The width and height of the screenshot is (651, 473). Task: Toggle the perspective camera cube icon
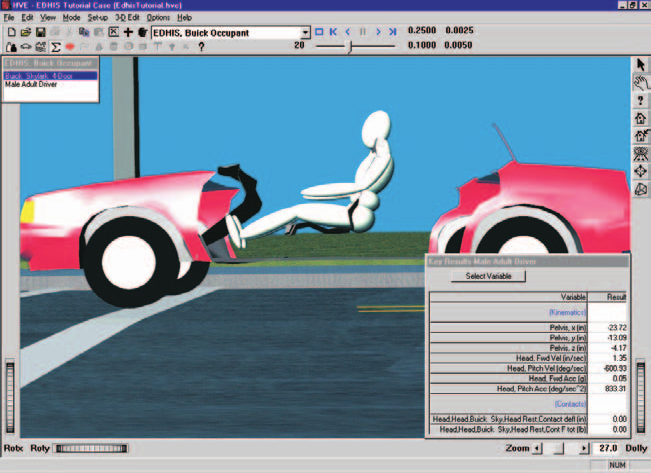point(641,189)
